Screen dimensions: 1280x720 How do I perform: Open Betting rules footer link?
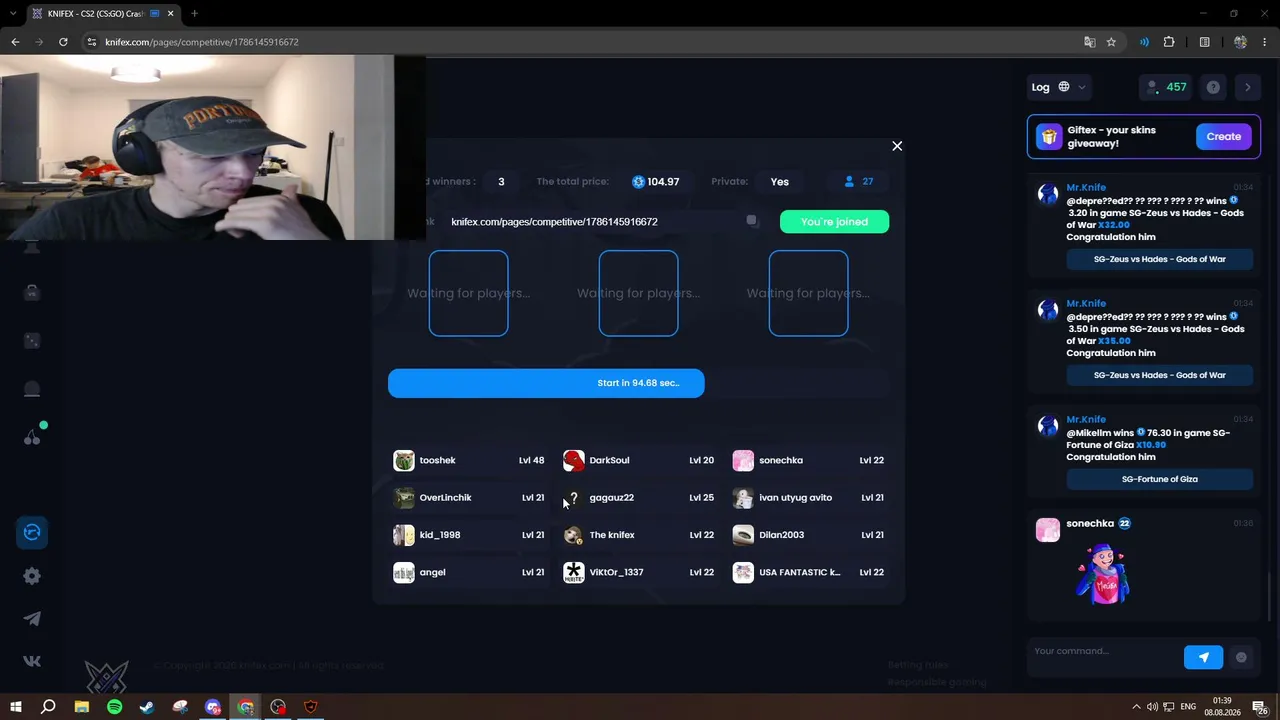tap(918, 664)
